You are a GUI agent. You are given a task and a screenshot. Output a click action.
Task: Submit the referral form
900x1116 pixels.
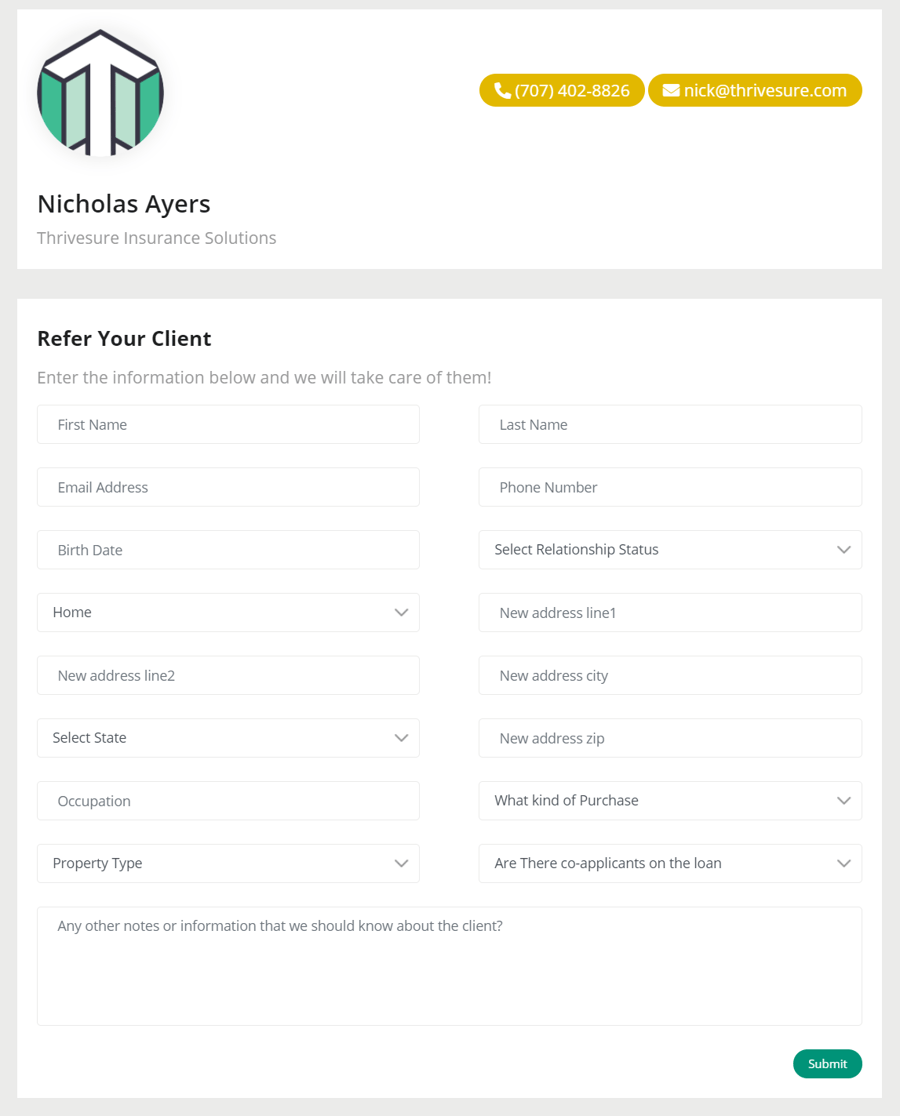point(827,1064)
